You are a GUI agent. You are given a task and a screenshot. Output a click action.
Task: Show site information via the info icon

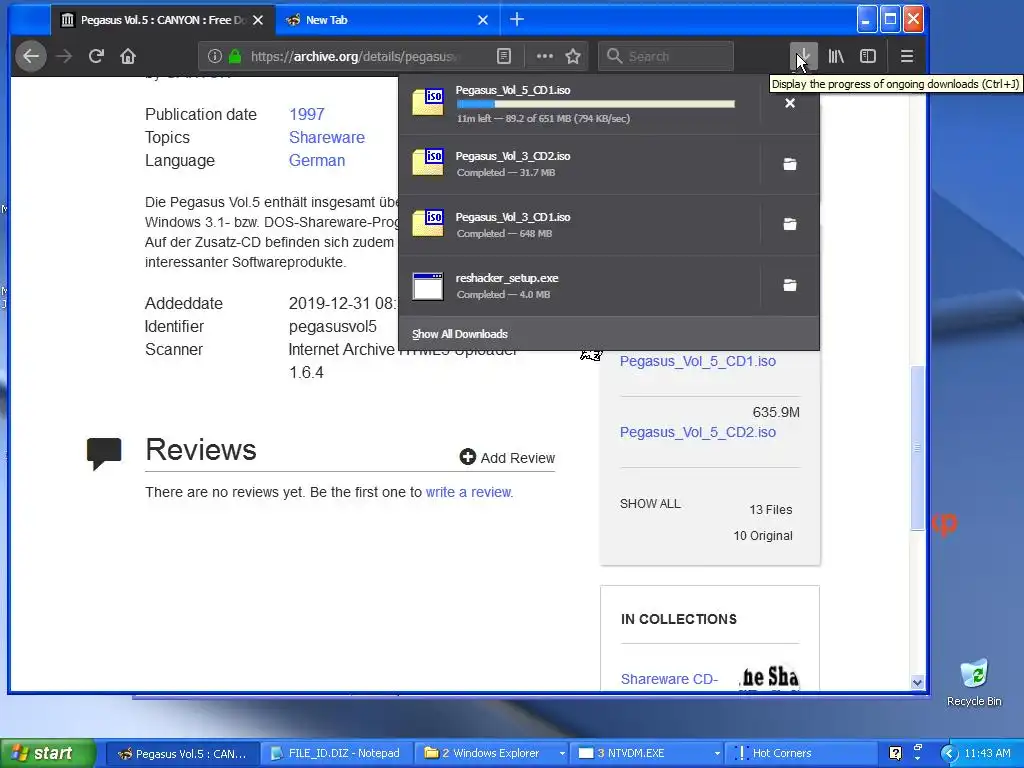(x=214, y=56)
